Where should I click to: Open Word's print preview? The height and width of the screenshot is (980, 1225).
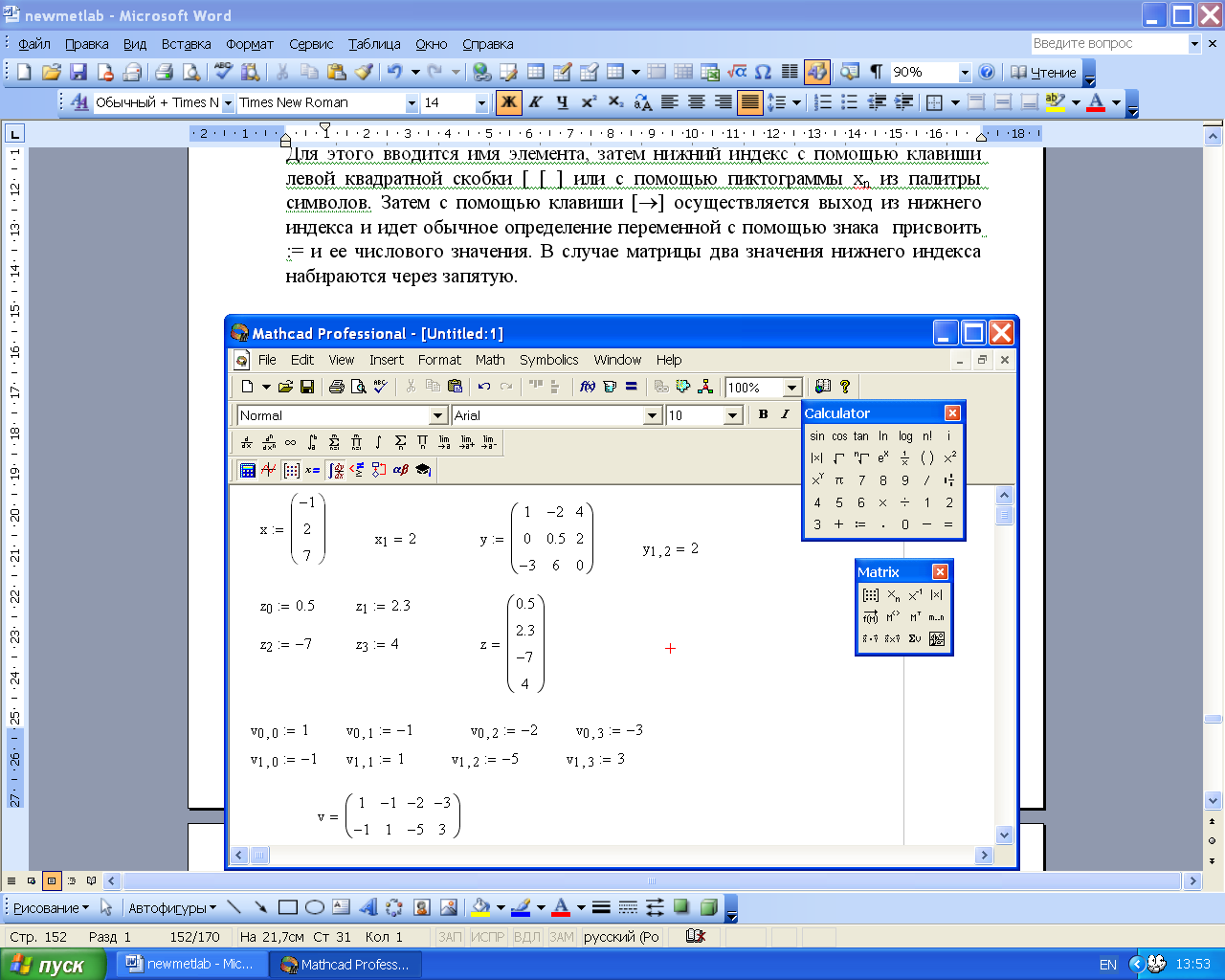pyautogui.click(x=190, y=72)
